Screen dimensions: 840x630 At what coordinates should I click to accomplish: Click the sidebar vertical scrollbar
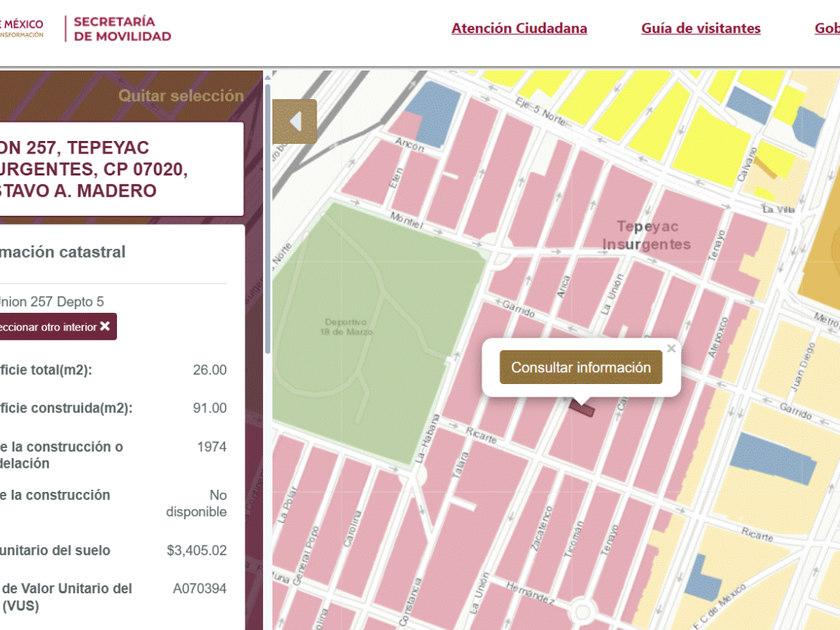click(267, 217)
